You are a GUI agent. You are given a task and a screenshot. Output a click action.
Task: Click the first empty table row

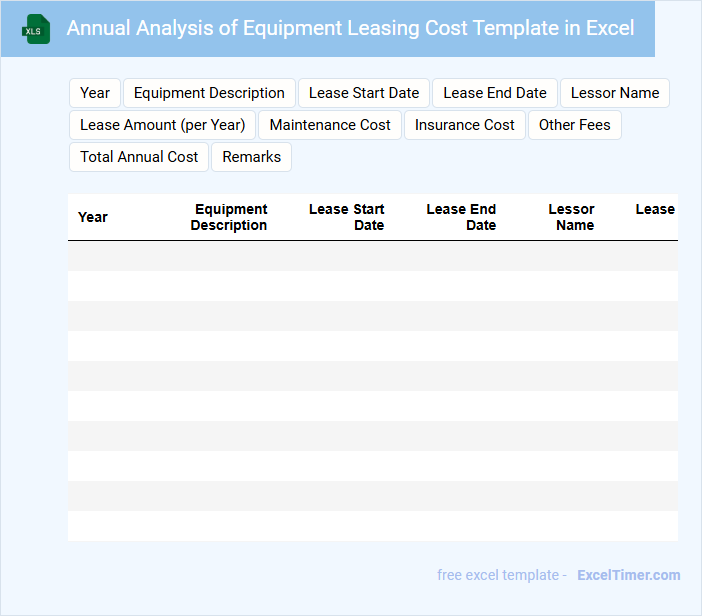coord(372,256)
